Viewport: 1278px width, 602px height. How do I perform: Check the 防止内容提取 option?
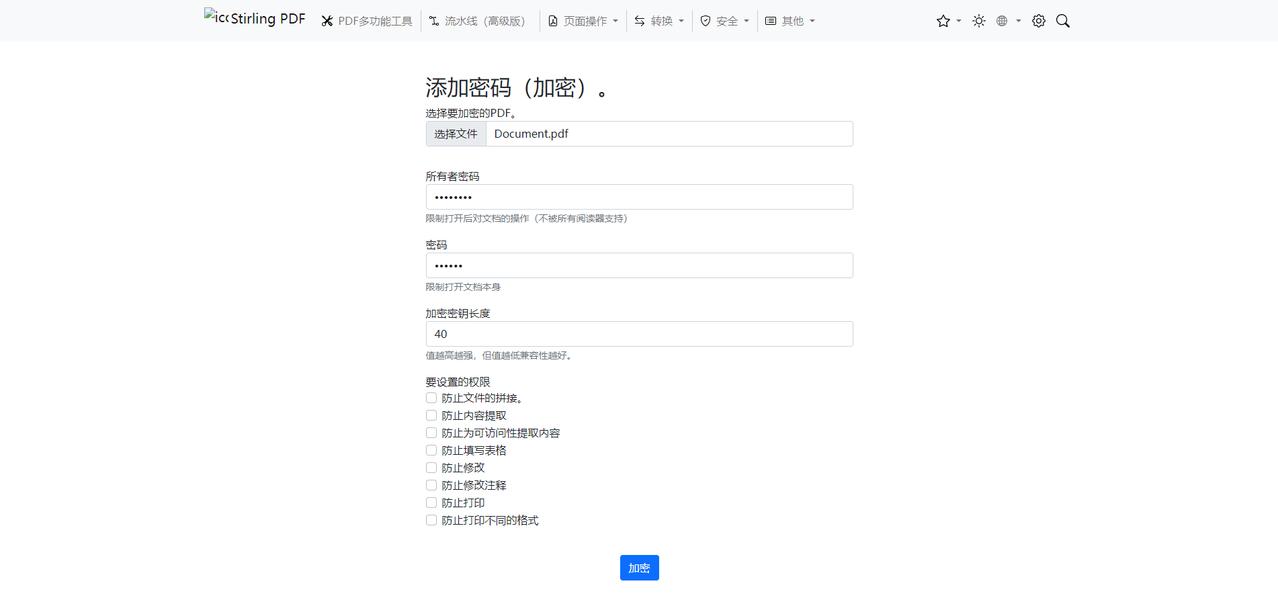point(431,415)
